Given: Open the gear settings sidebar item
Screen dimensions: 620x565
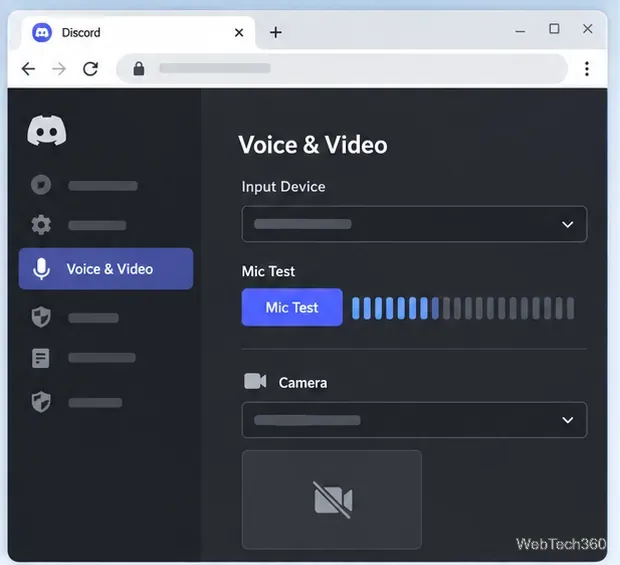Looking at the screenshot, I should pos(41,225).
